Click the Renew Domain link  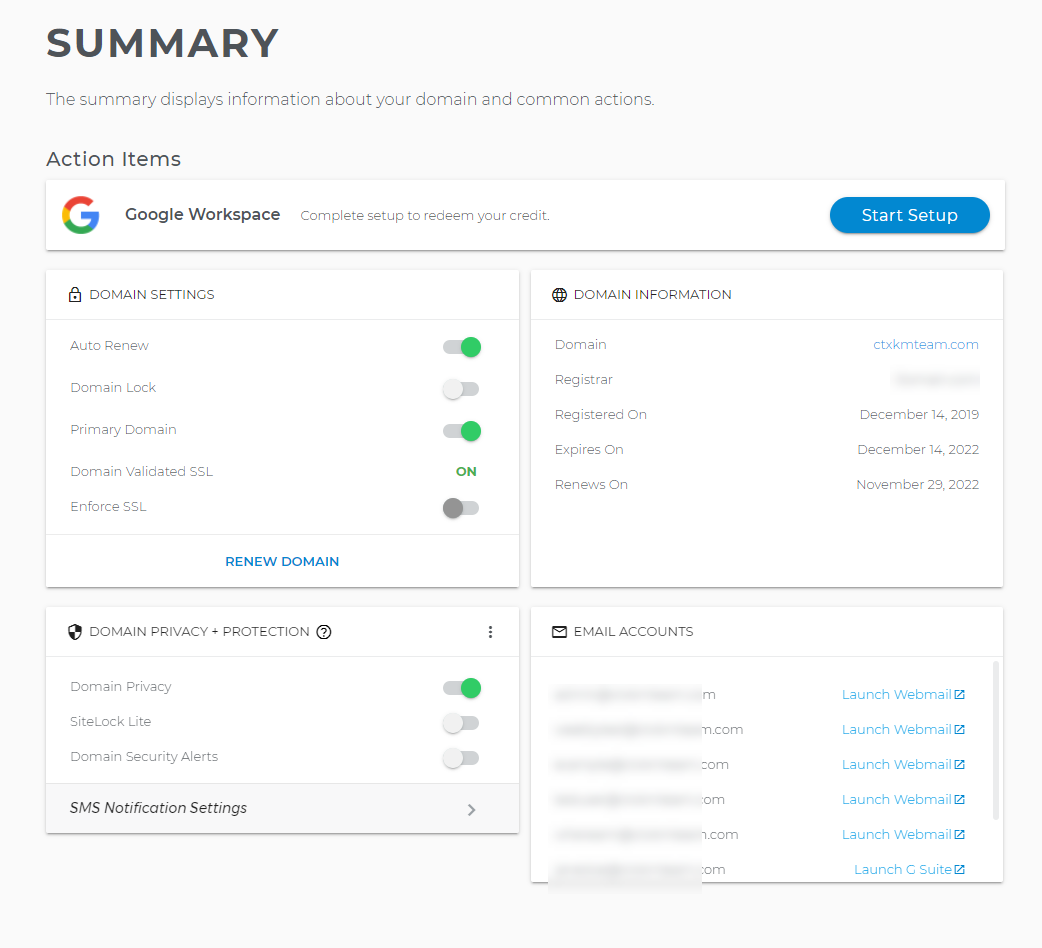pyautogui.click(x=282, y=561)
